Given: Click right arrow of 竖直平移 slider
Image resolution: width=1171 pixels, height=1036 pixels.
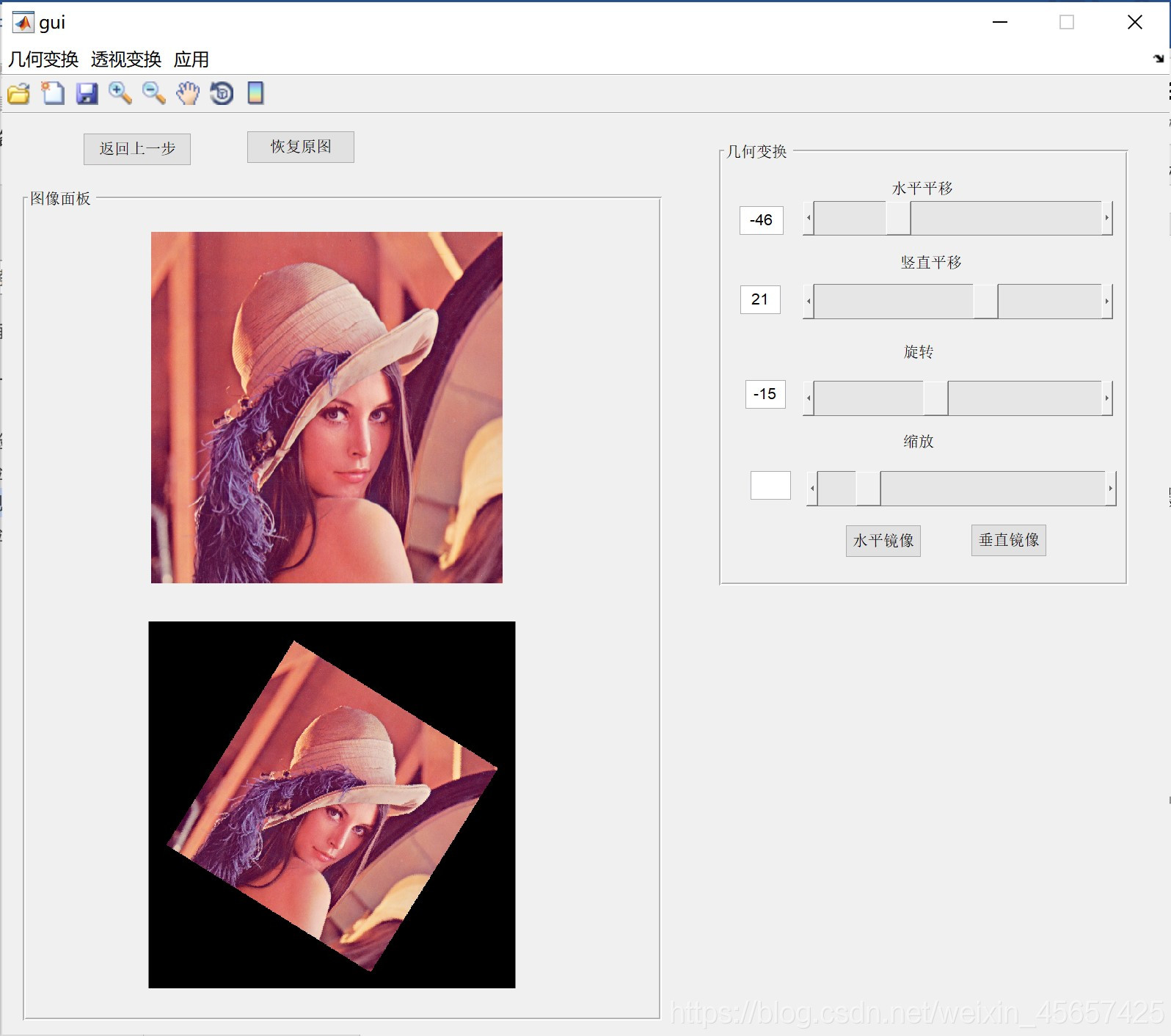Looking at the screenshot, I should point(1107,302).
